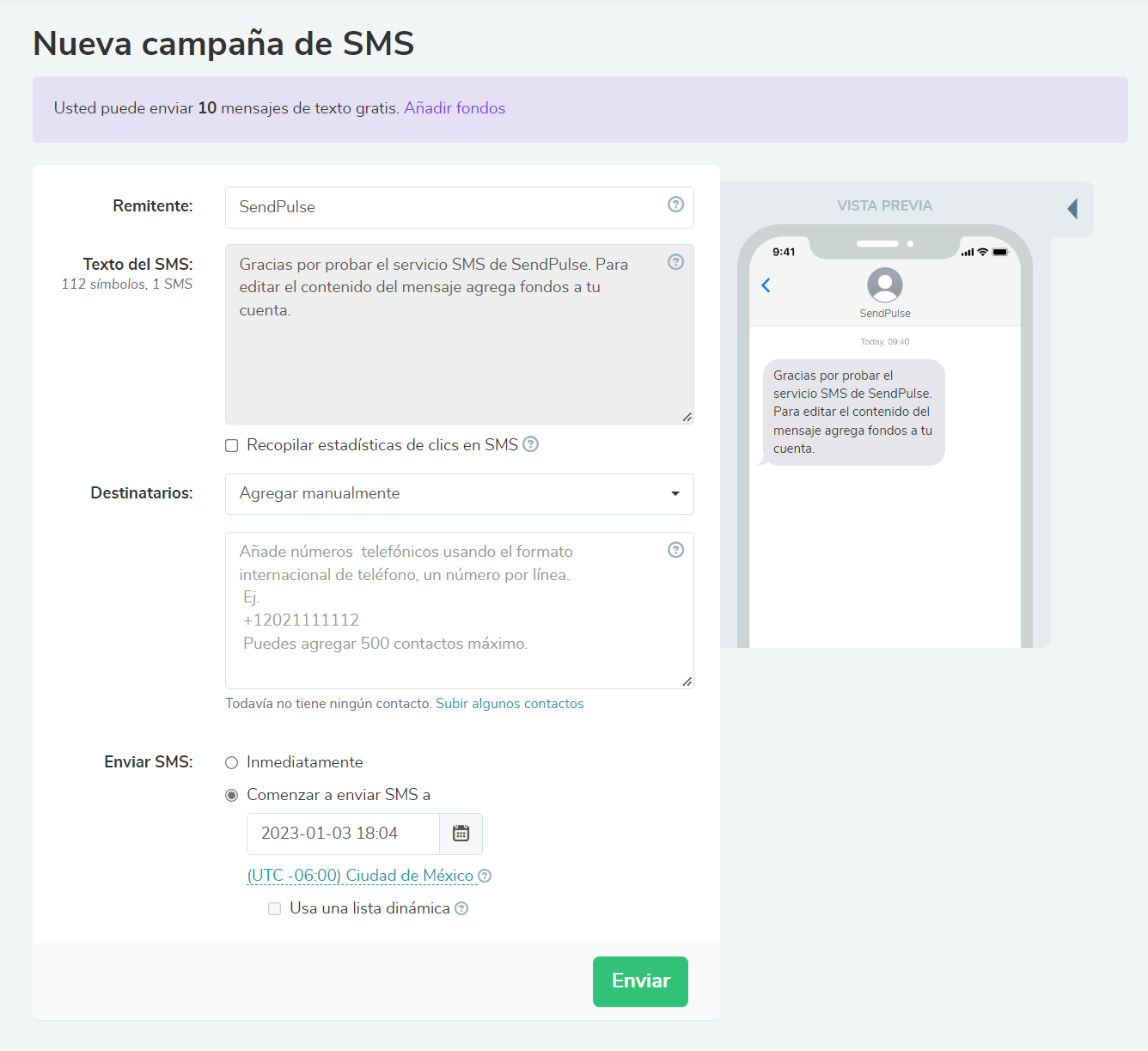The width and height of the screenshot is (1148, 1051).
Task: Click the help icon beside timezone link
Action: (485, 876)
